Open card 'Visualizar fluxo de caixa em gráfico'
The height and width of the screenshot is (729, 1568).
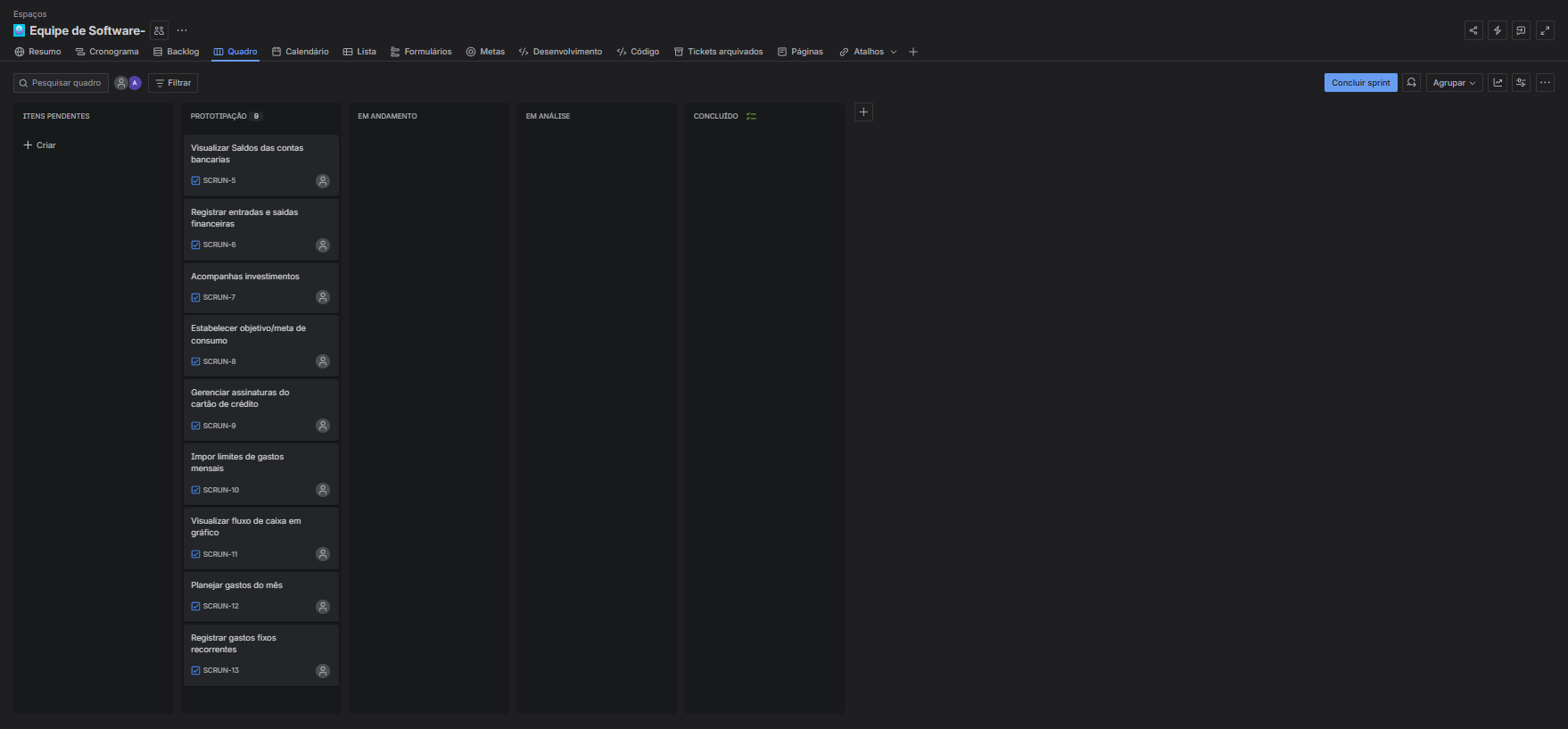click(261, 537)
